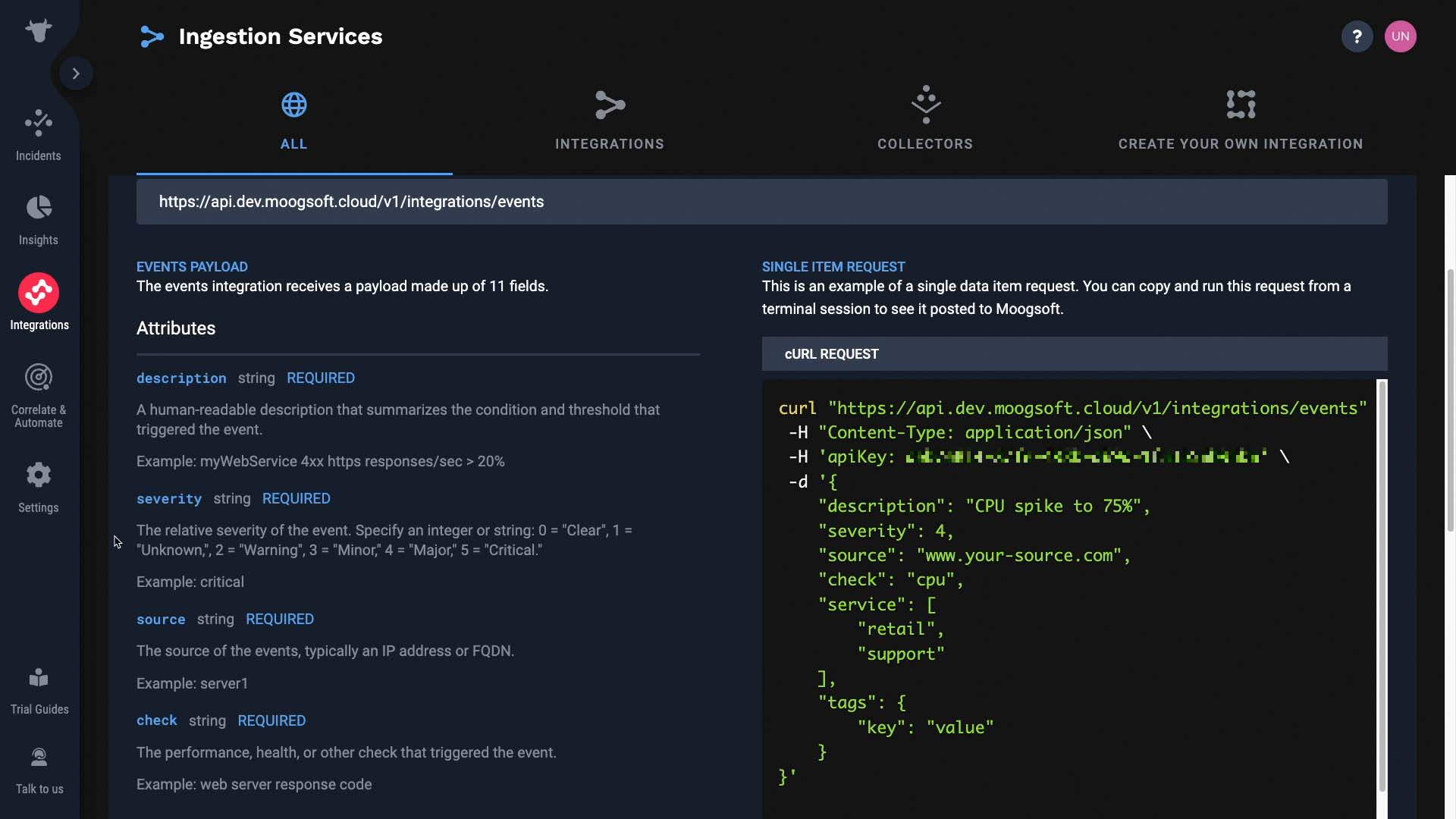Open Correlate & Automate target icon
The image size is (1456, 819).
(x=39, y=377)
